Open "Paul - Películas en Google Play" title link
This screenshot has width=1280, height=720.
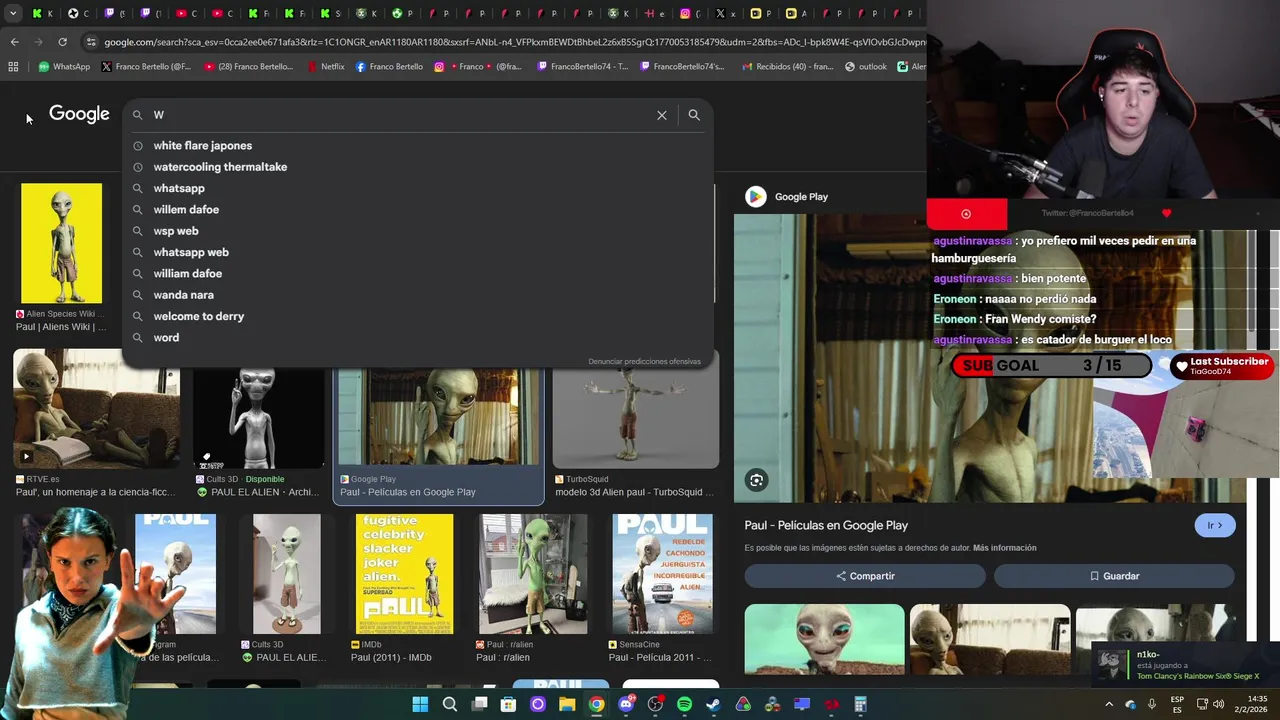click(826, 525)
